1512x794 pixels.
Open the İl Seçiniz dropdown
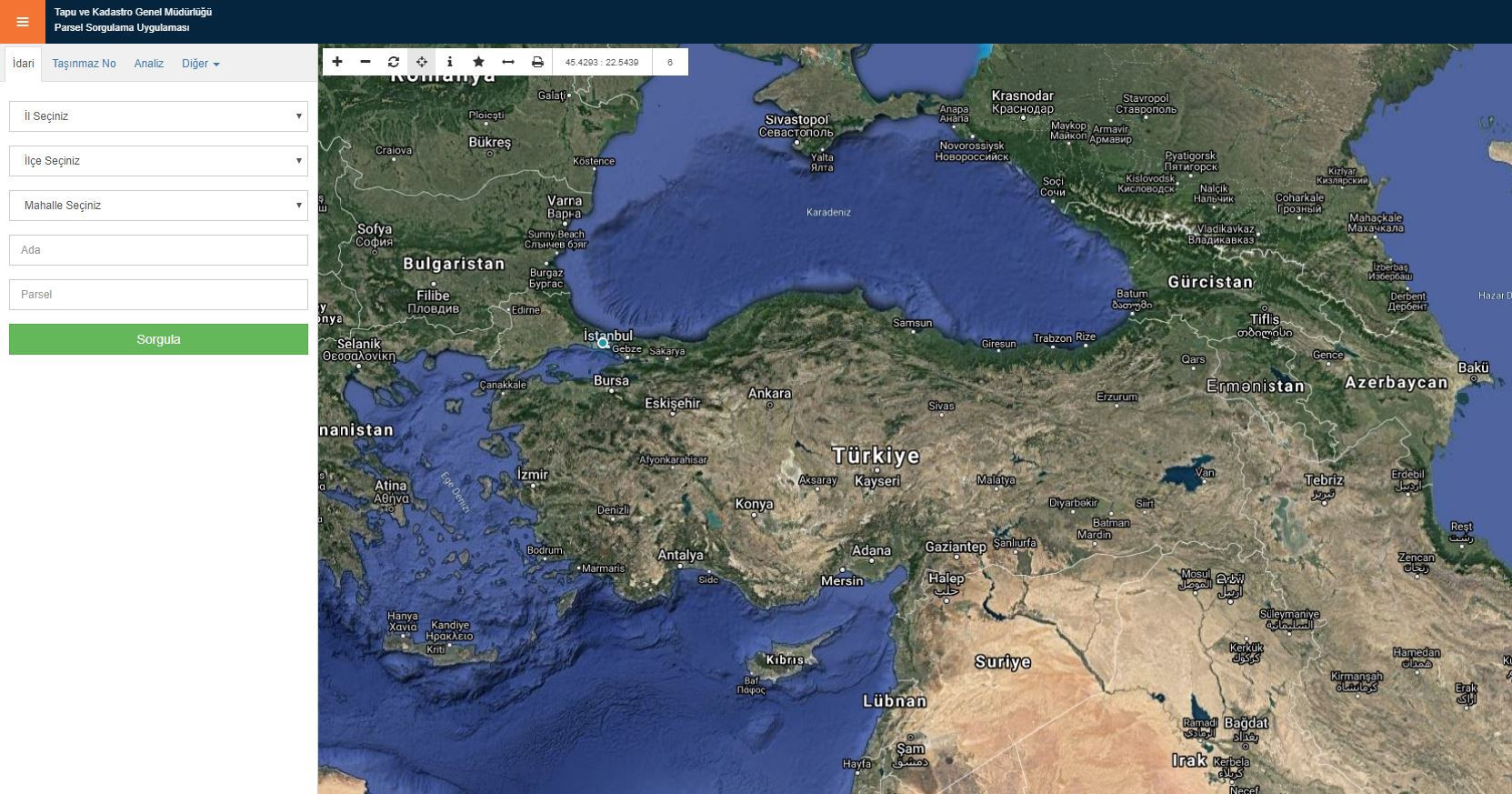(158, 116)
